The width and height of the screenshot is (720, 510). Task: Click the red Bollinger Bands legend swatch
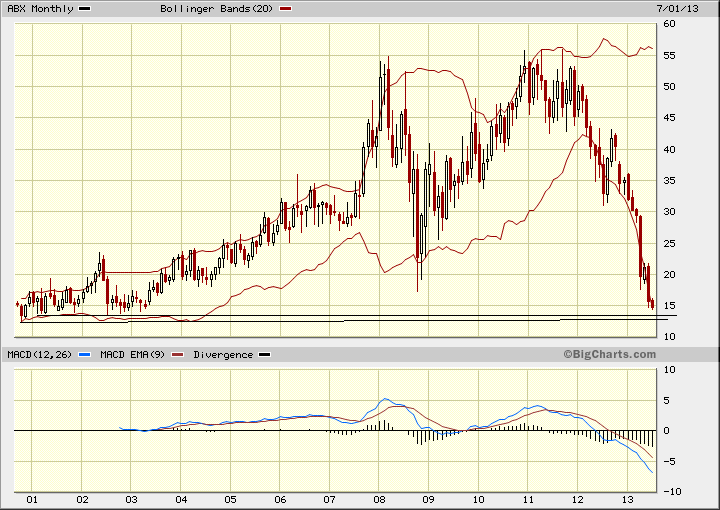tap(286, 9)
